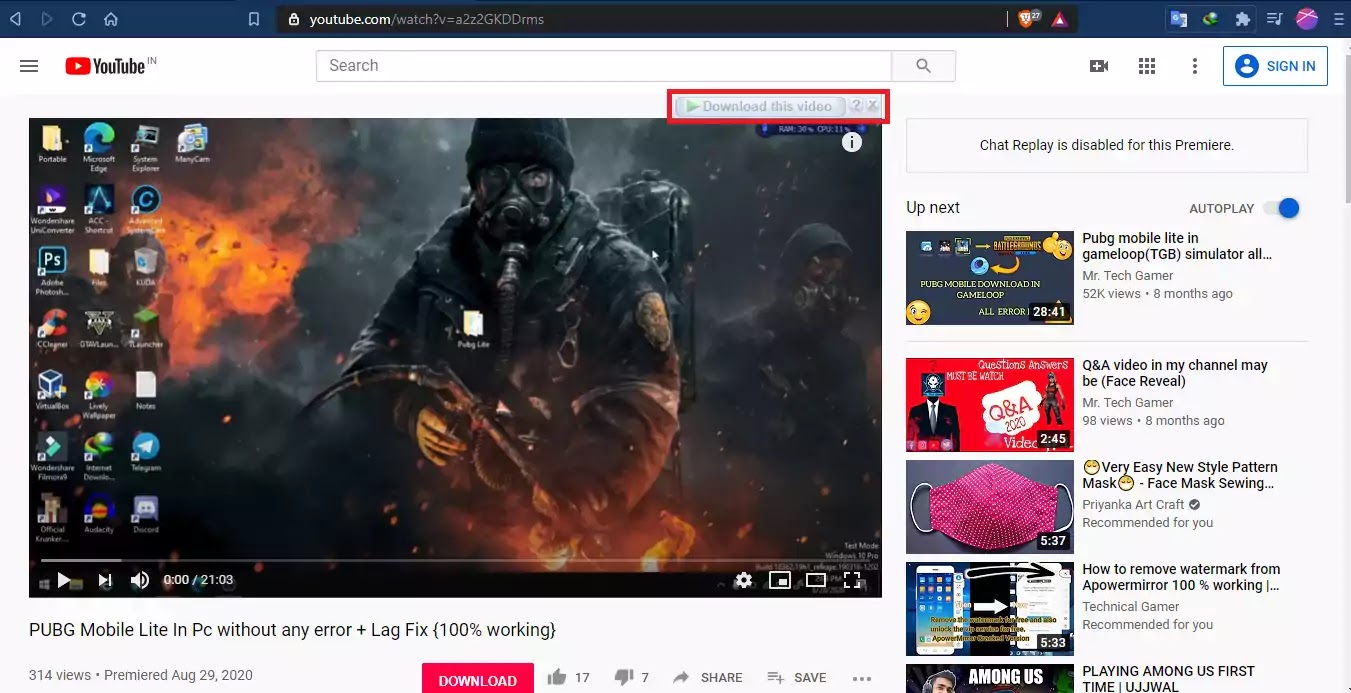Open Priyanka Art Craft channel name
This screenshot has width=1351, height=693.
point(1133,505)
